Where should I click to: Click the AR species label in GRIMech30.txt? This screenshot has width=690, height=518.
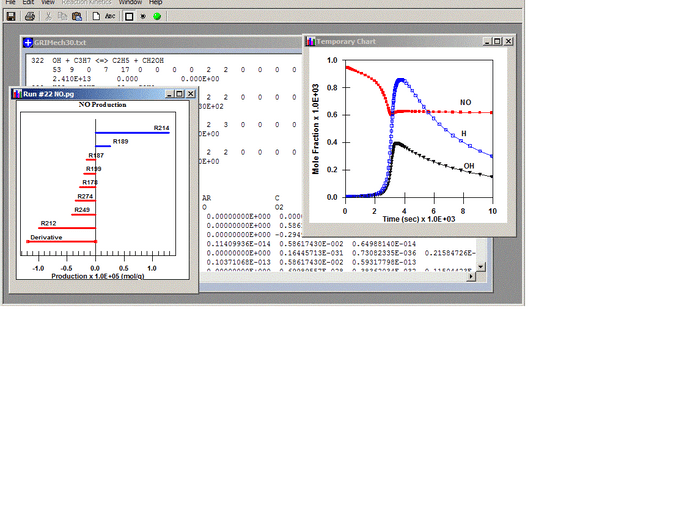(207, 198)
